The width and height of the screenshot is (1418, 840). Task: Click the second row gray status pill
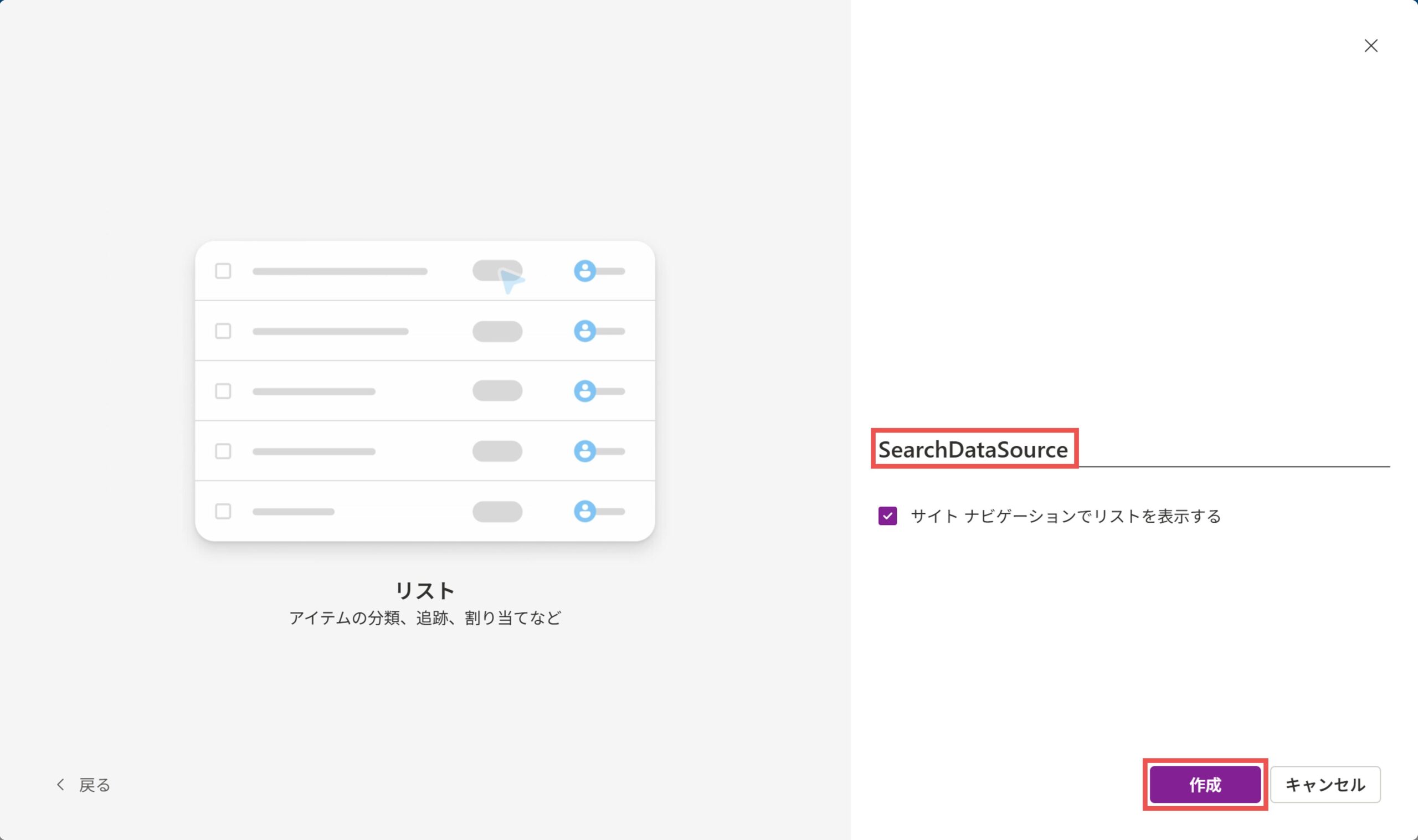coord(497,331)
